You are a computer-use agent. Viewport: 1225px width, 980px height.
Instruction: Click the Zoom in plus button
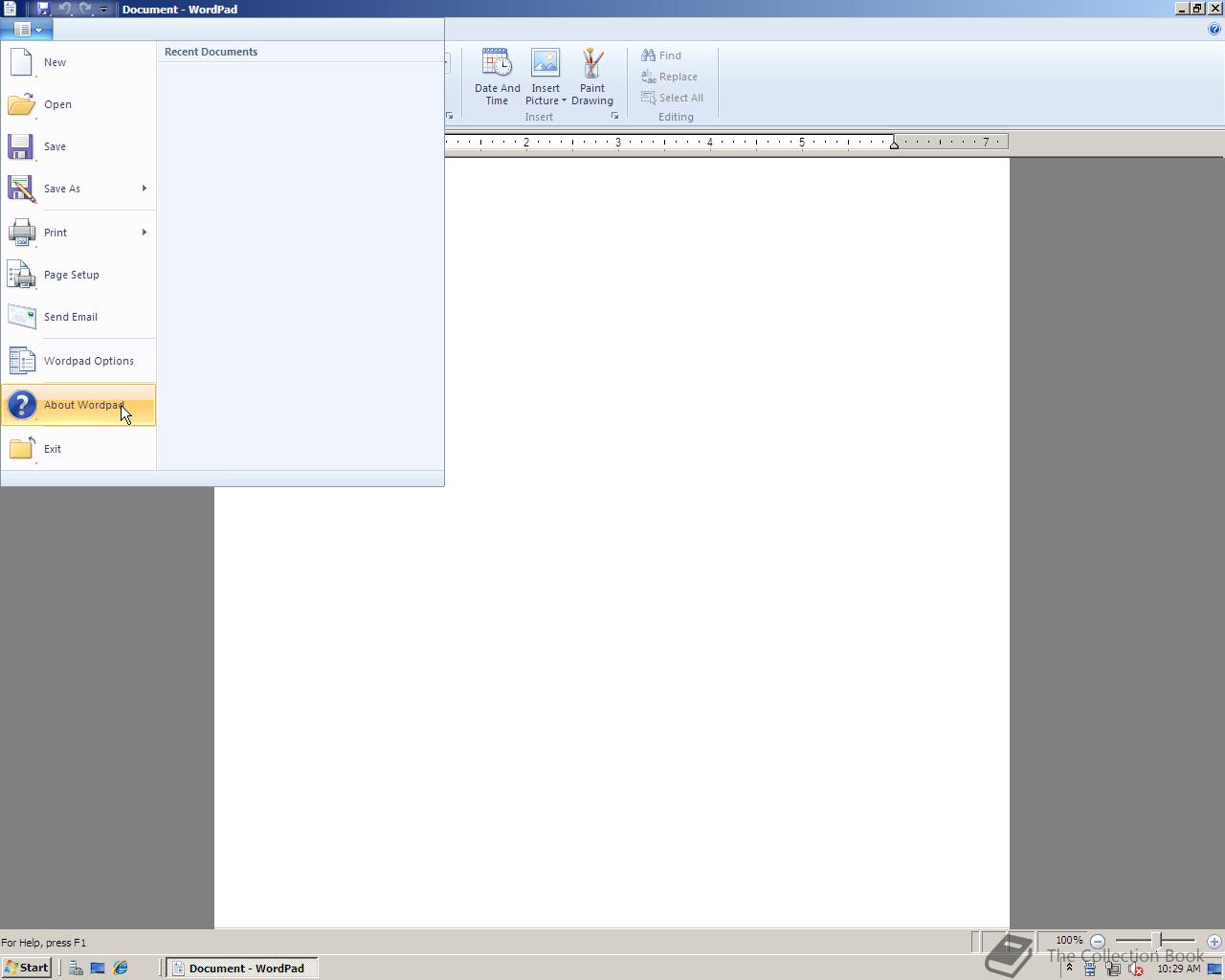(1214, 942)
